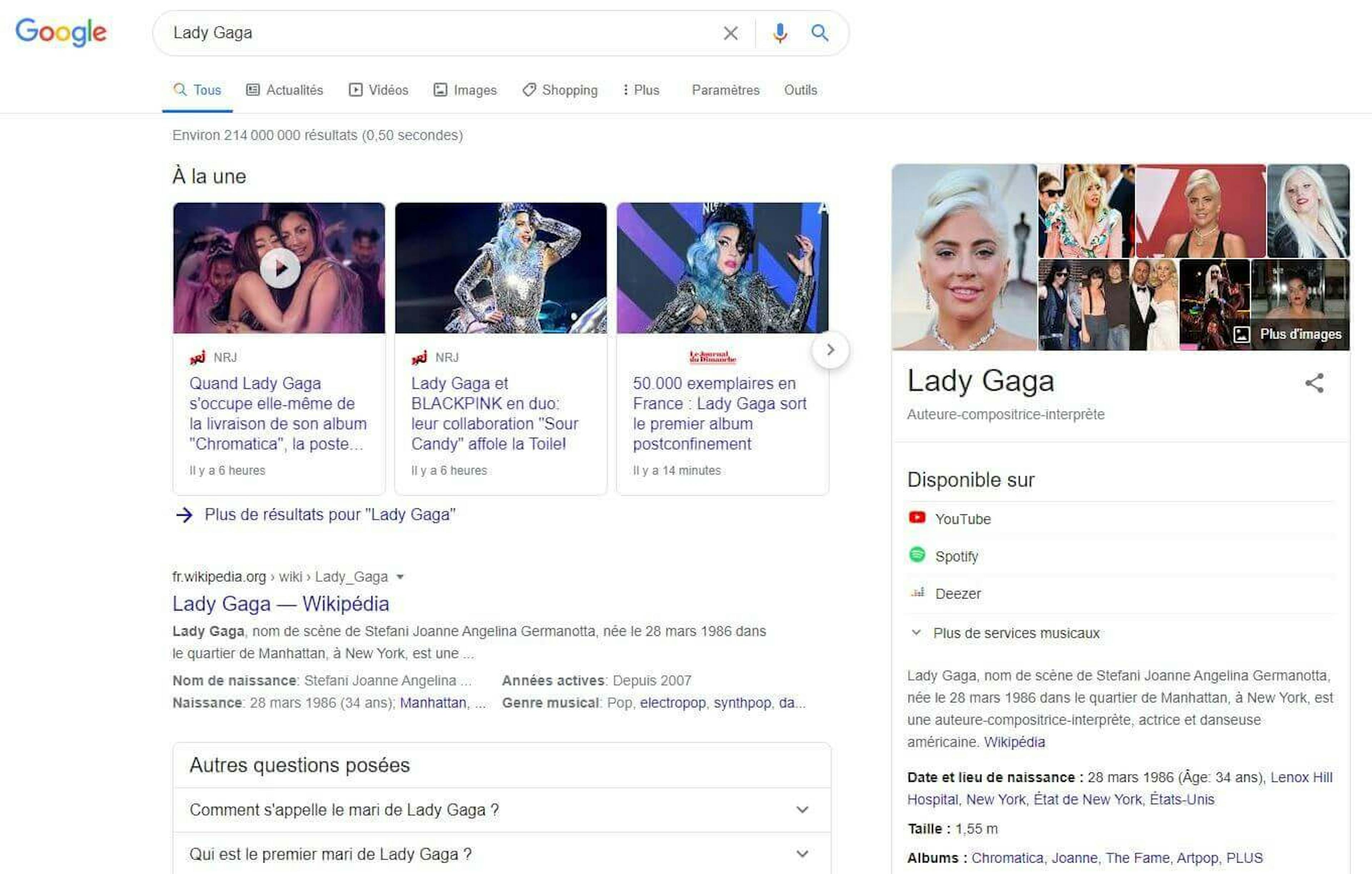Viewport: 1372px width, 874px height.
Task: Click the Google logo
Action: 60,32
